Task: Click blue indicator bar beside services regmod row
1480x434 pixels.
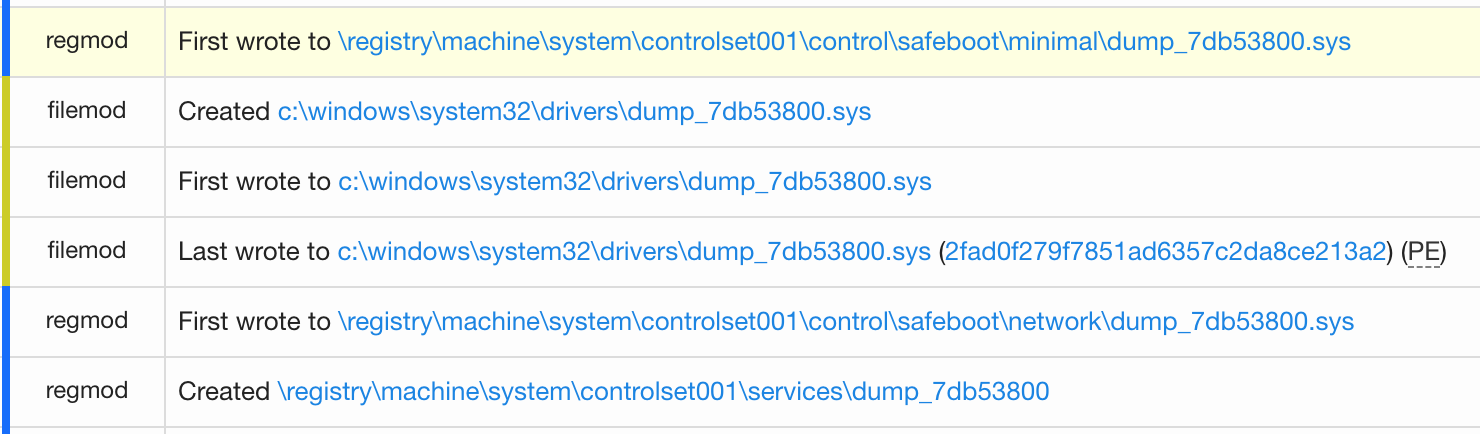Action: (4, 391)
